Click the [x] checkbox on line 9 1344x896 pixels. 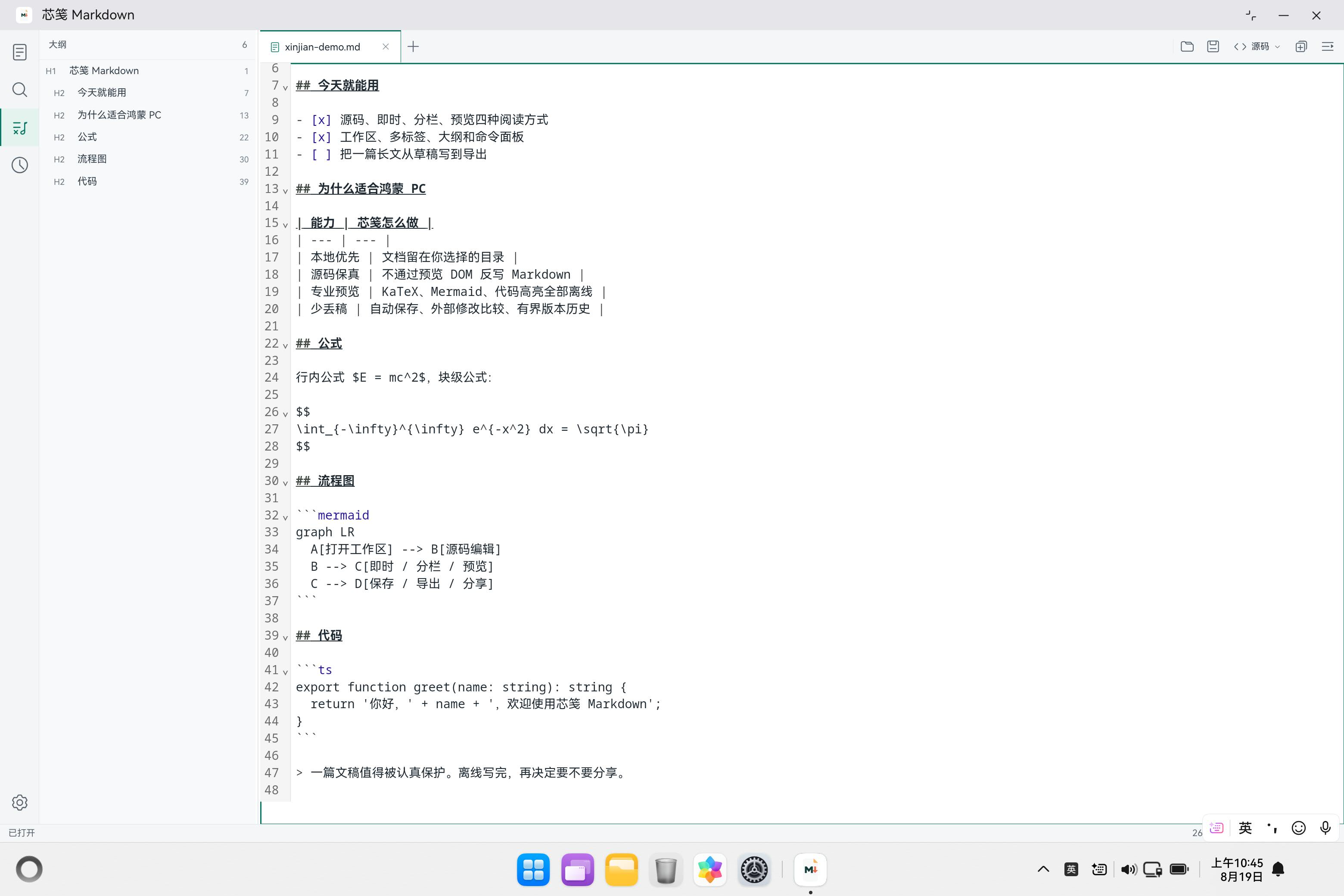pyautogui.click(x=321, y=119)
